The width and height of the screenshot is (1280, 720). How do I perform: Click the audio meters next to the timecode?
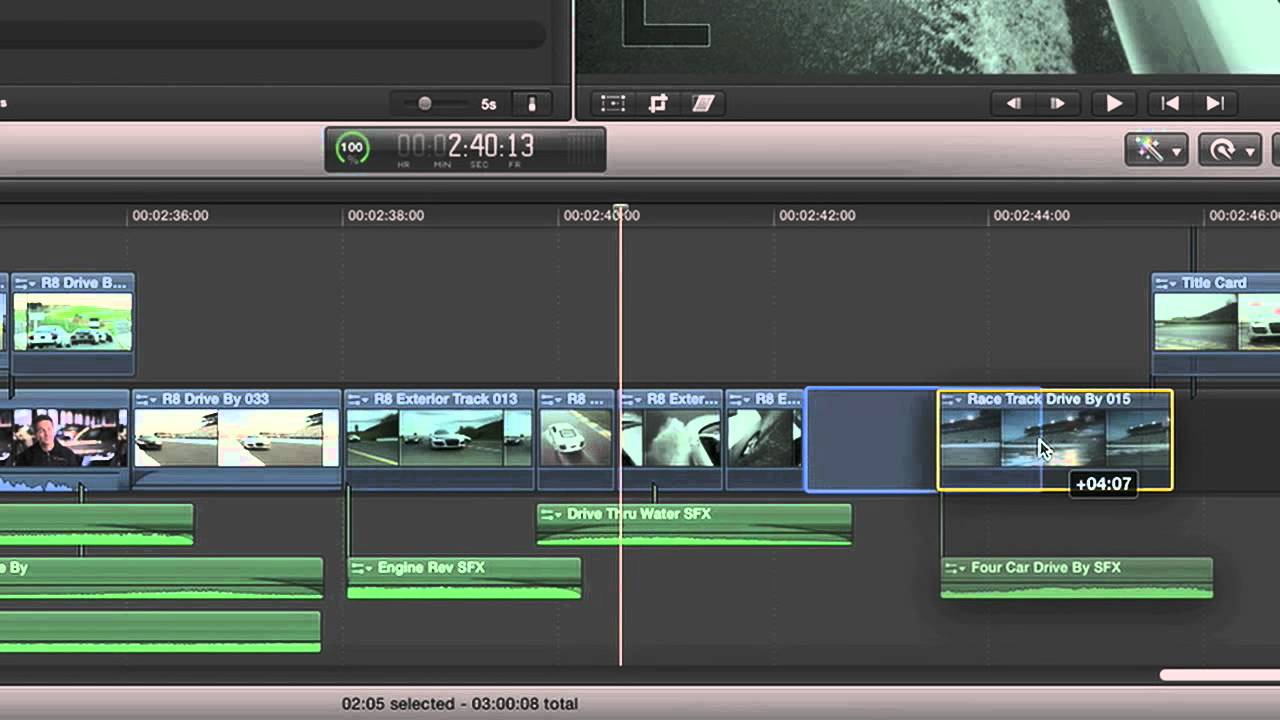(x=581, y=148)
